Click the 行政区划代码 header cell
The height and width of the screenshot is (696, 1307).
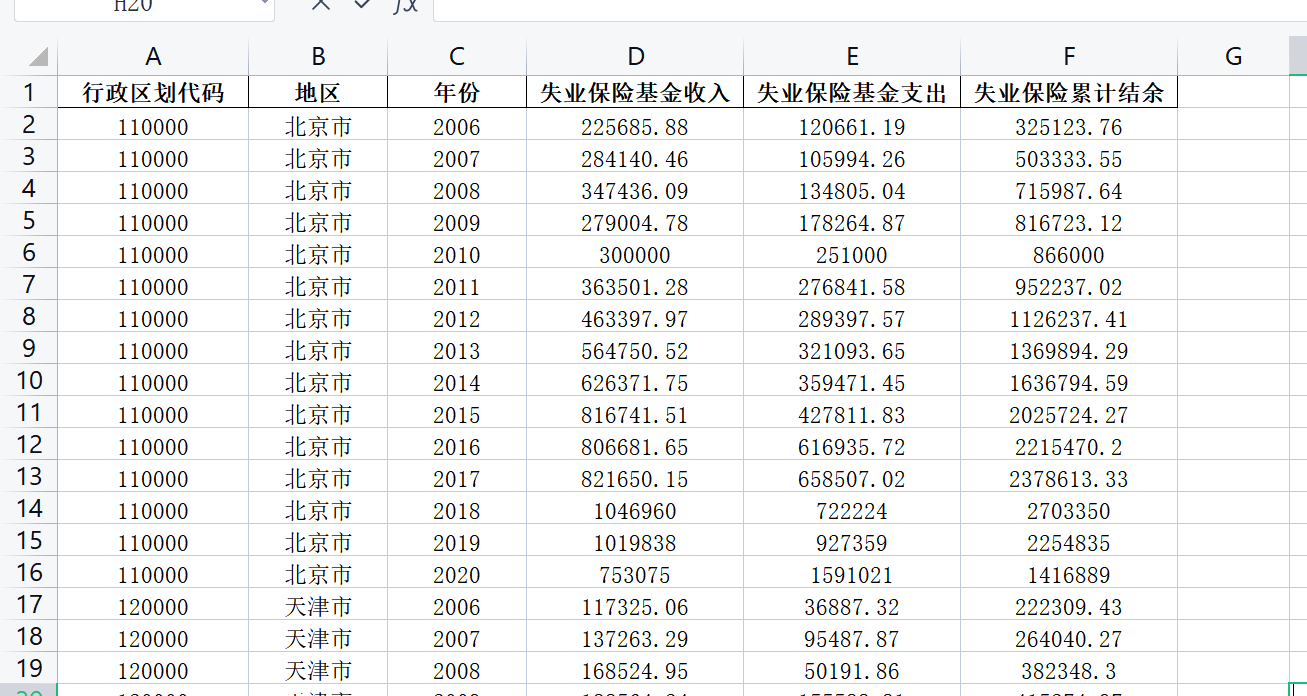coord(153,93)
